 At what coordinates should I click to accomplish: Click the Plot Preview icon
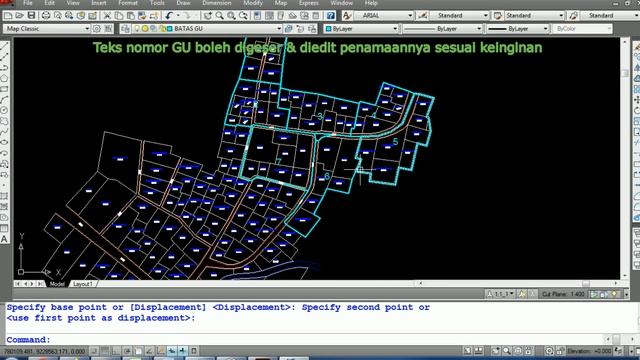(x=58, y=16)
